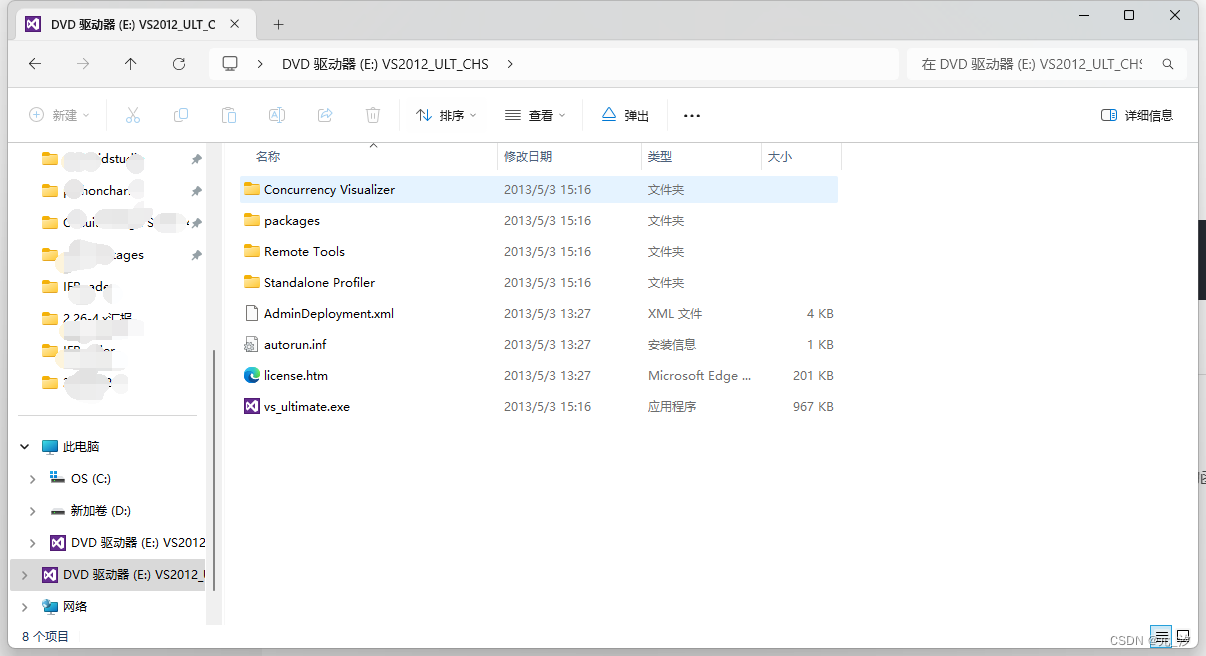Collapse the This PC (此电脑) tree node
Viewport: 1206px width, 656px height.
(x=25, y=447)
